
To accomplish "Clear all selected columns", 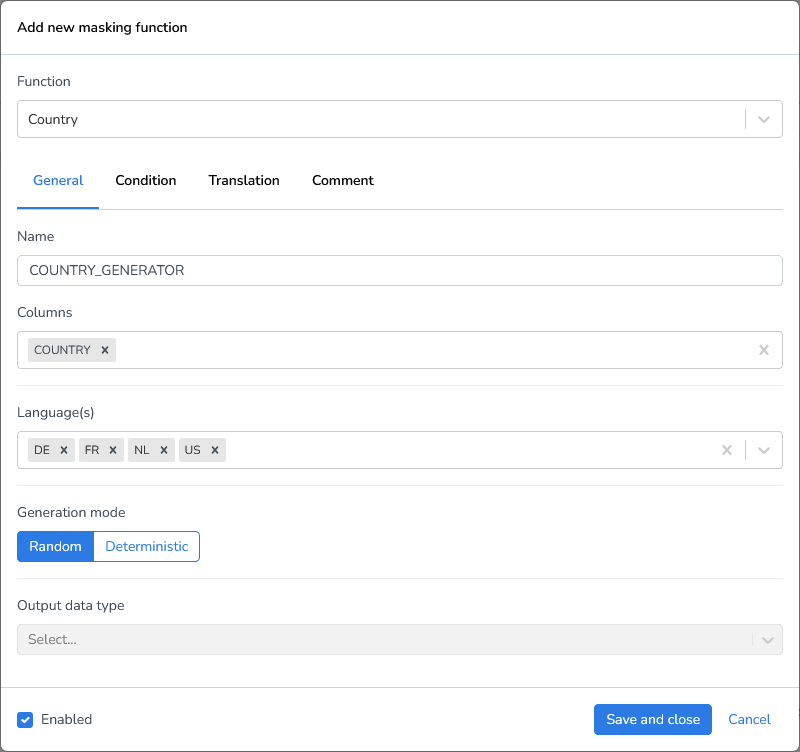I will pos(764,350).
